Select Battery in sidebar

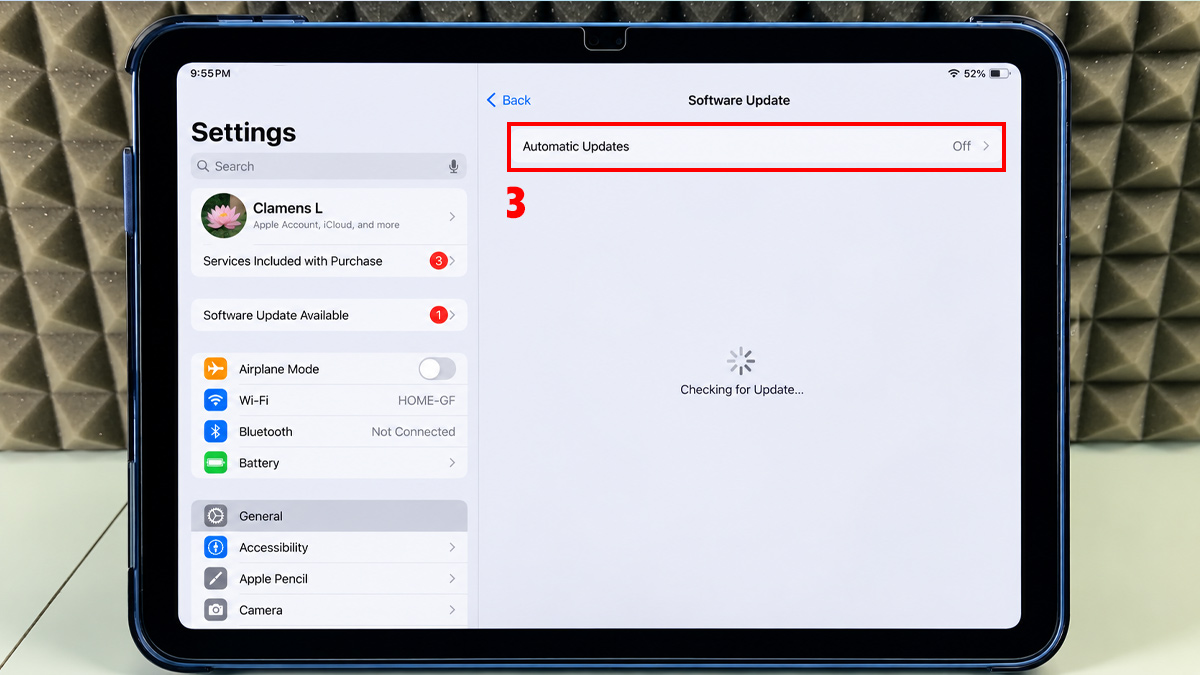click(329, 463)
